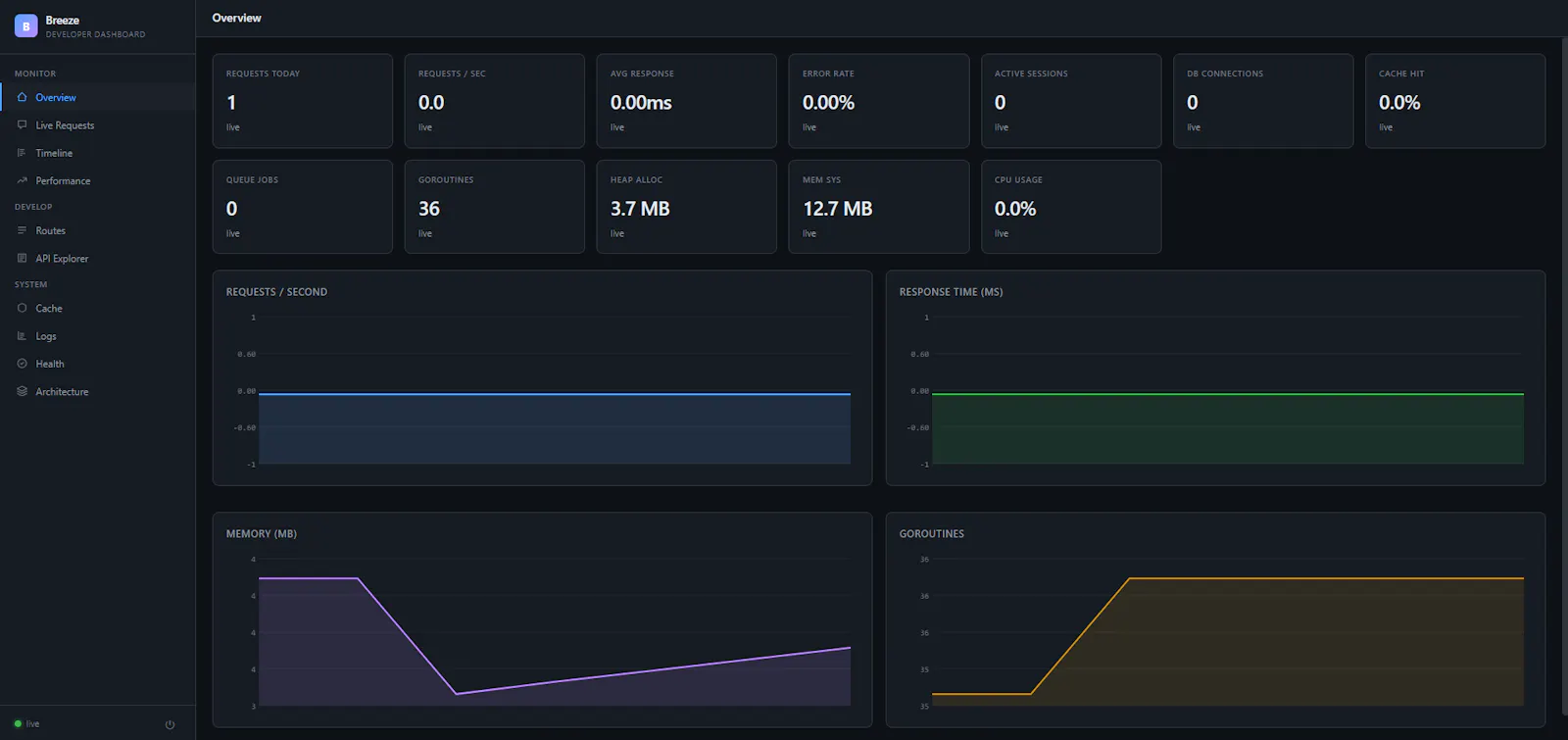Click the Overview page header title
Screen dimensions: 1568x740
(236, 18)
